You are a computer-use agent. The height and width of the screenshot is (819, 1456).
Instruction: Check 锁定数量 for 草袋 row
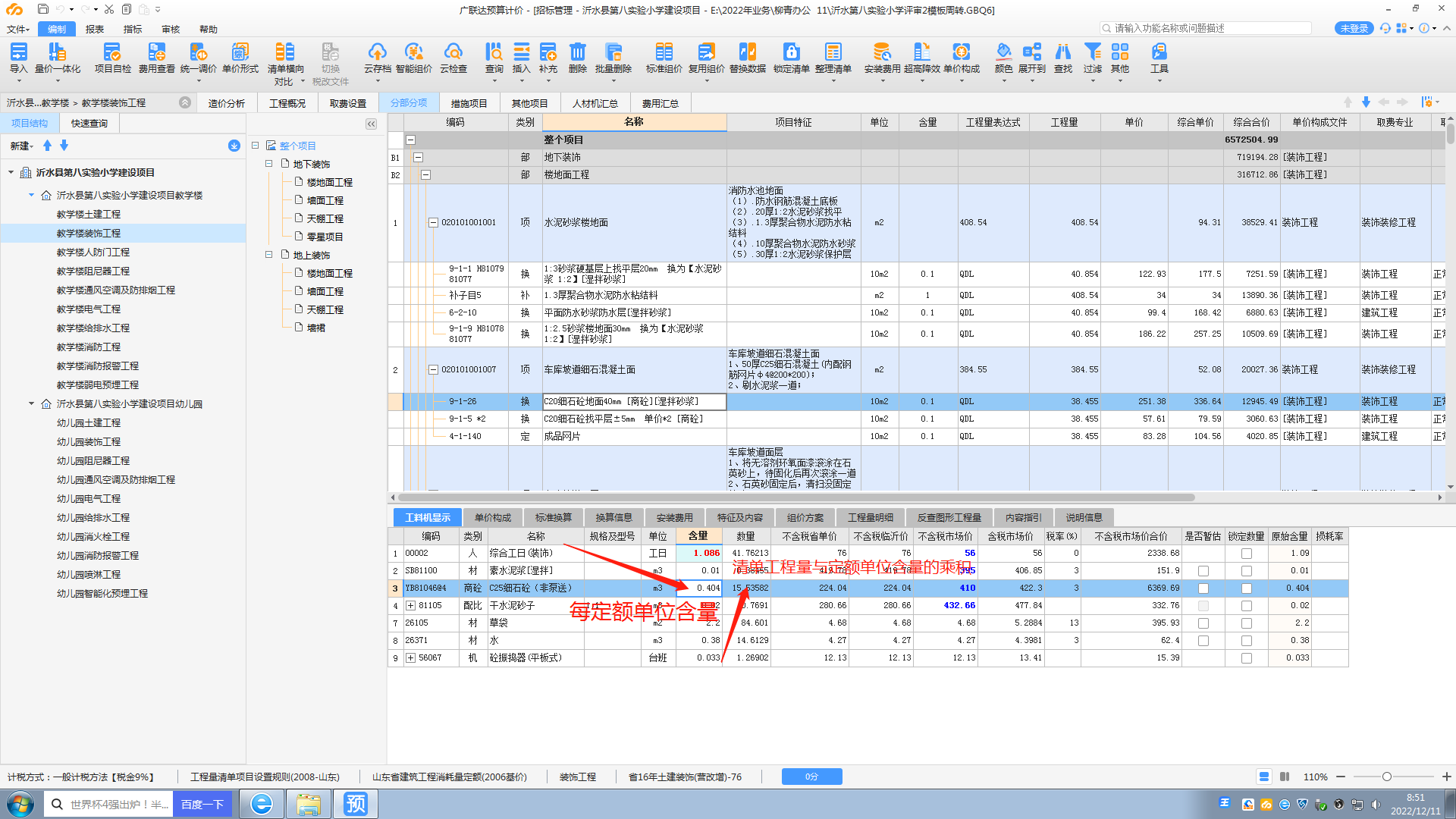point(1247,623)
